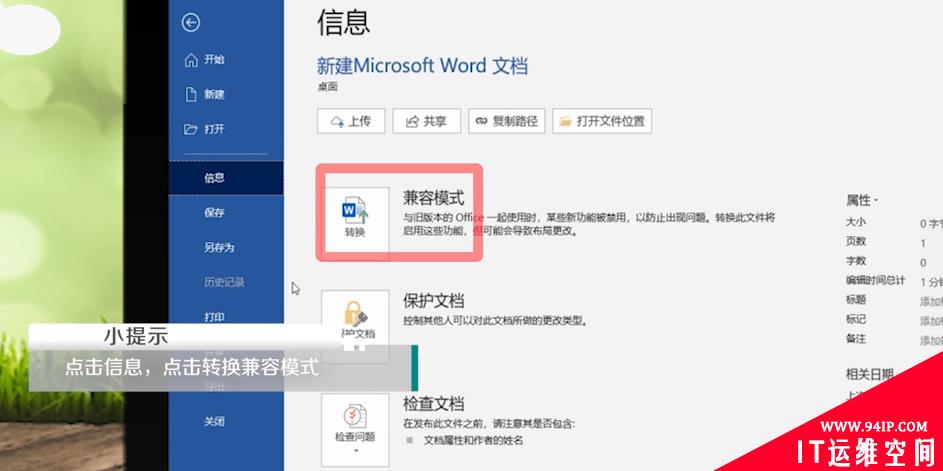
Task: Click the 保护文档 heading
Action: [433, 301]
